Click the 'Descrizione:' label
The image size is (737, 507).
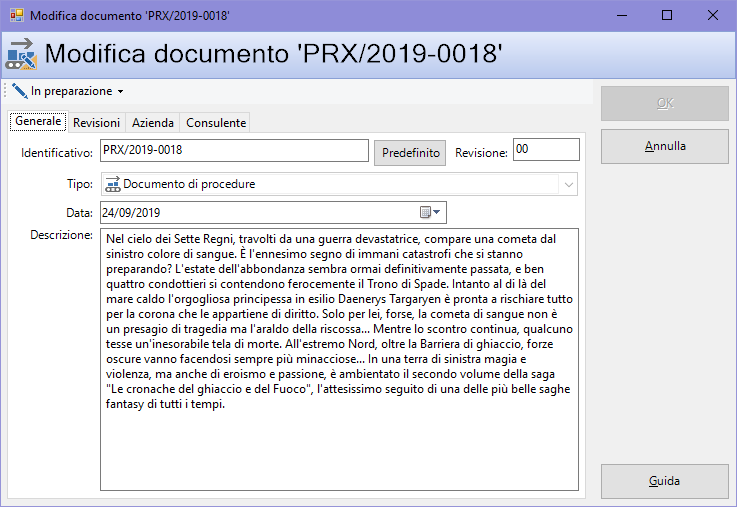[62, 235]
